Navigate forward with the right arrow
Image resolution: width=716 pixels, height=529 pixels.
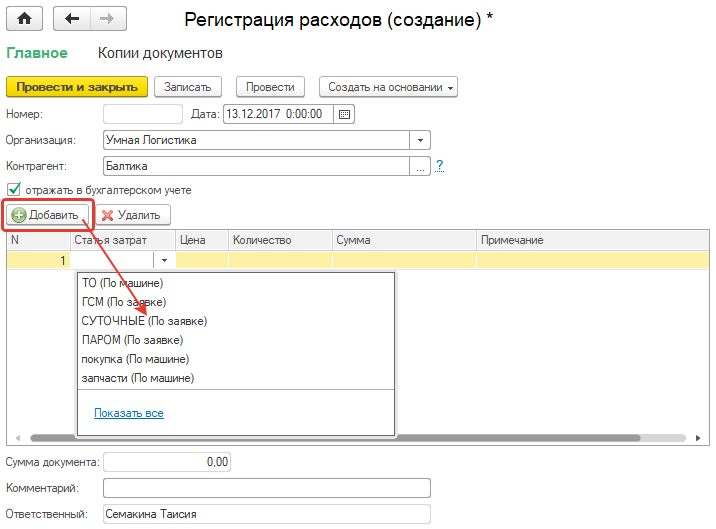point(108,19)
